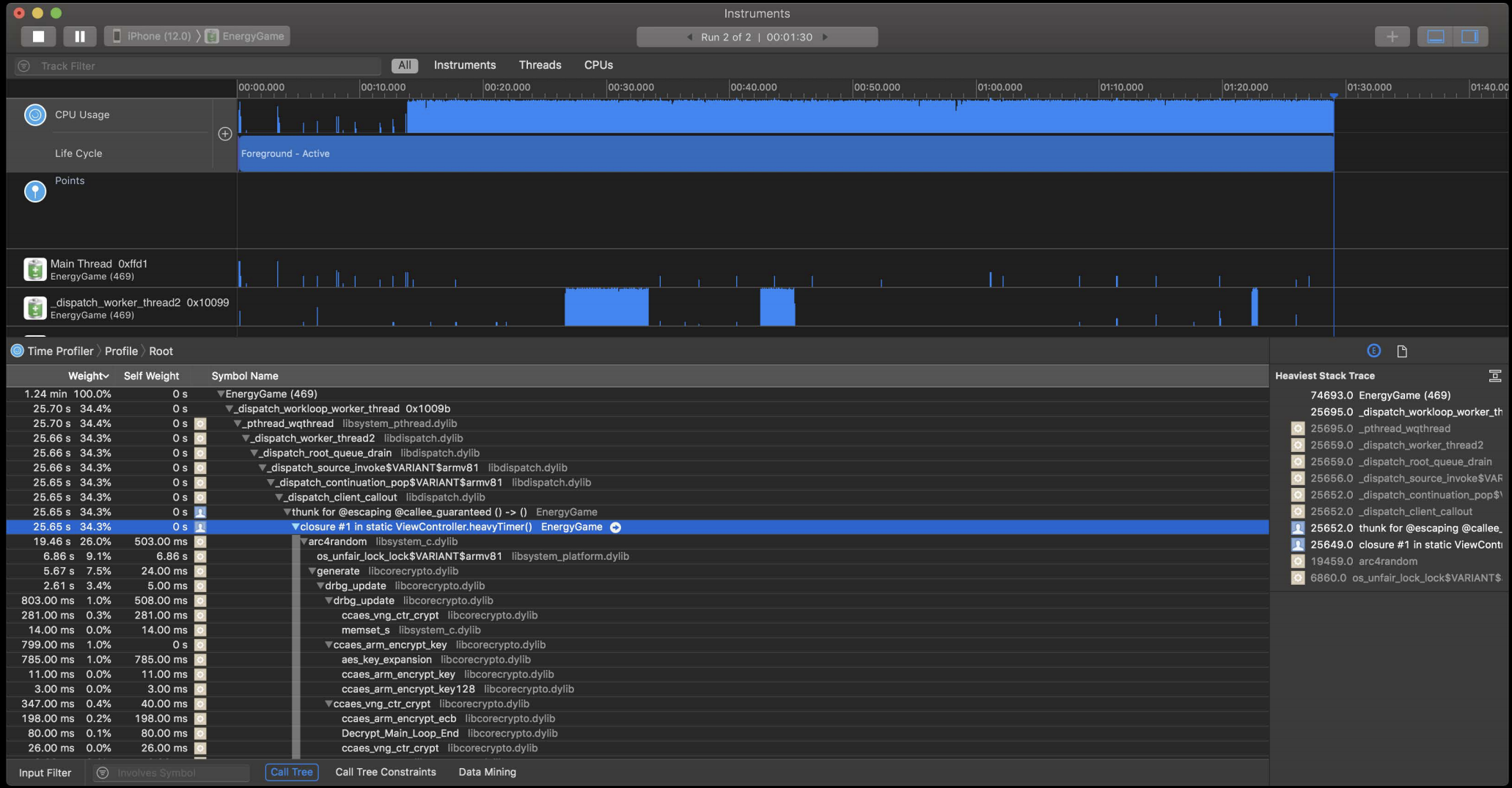This screenshot has height=788, width=1512.
Task: Collapse the generate libcorecrypto row
Action: 312,571
